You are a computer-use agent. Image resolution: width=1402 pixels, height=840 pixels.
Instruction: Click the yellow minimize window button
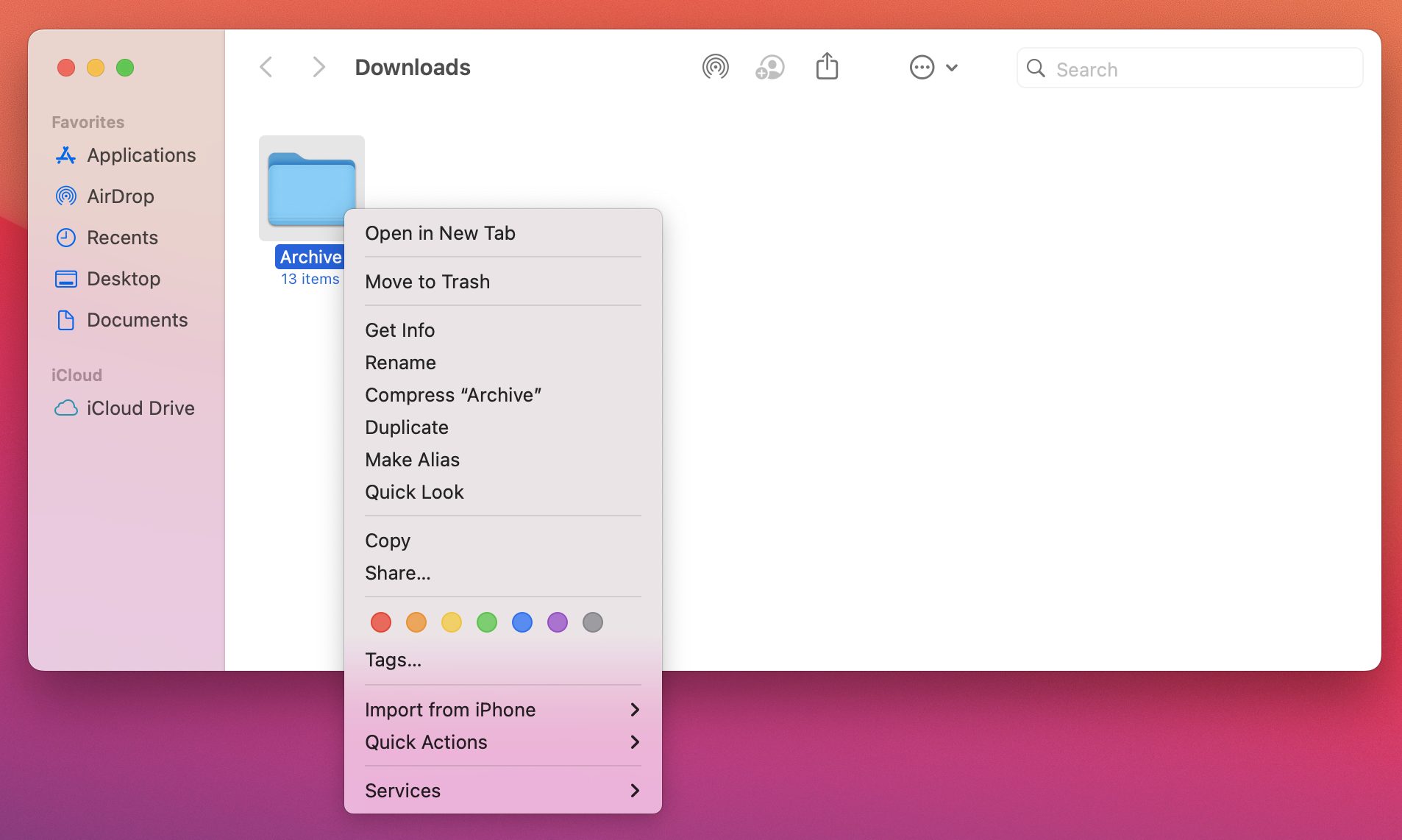[x=96, y=68]
